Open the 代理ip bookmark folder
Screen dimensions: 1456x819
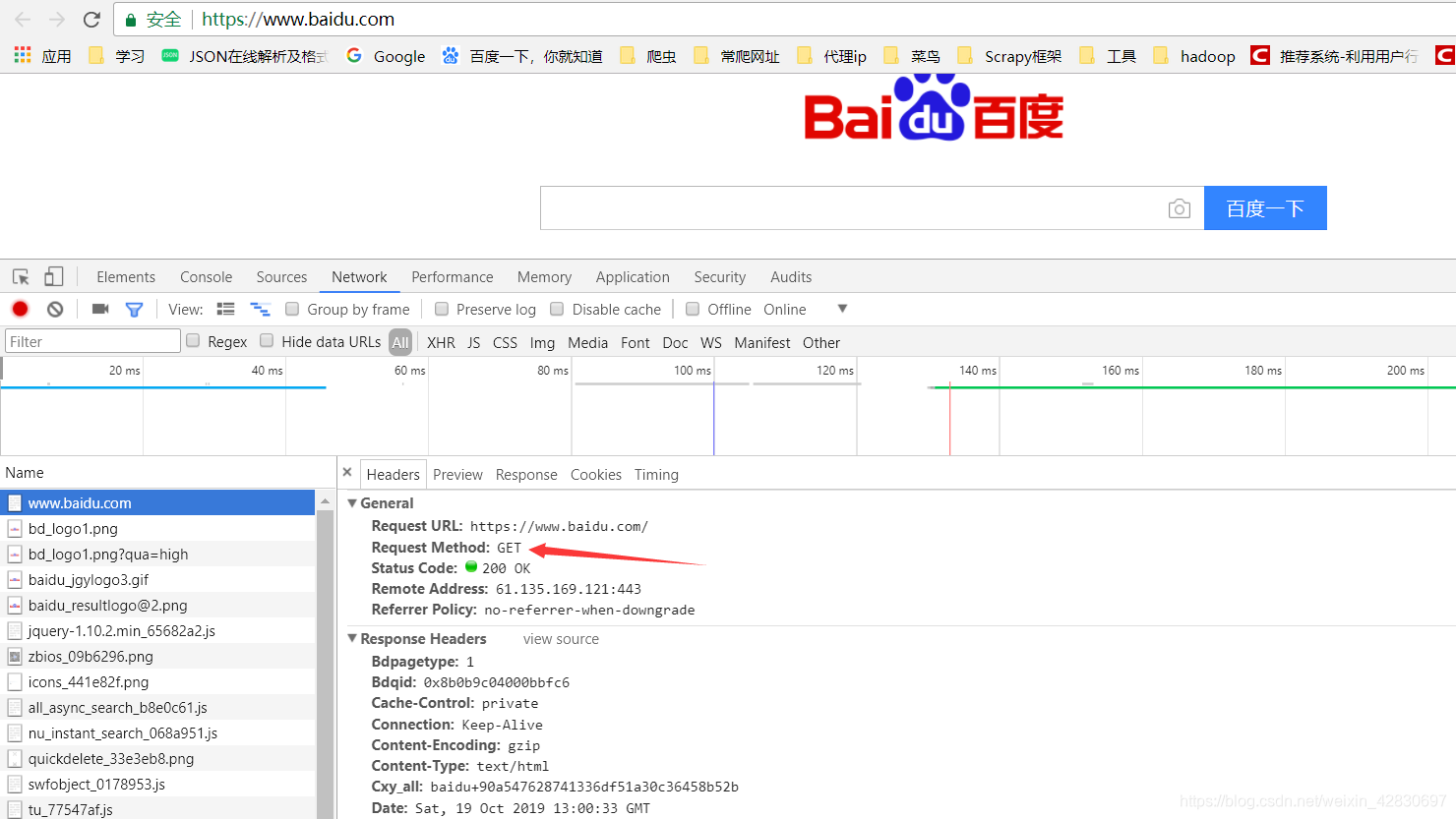point(831,56)
